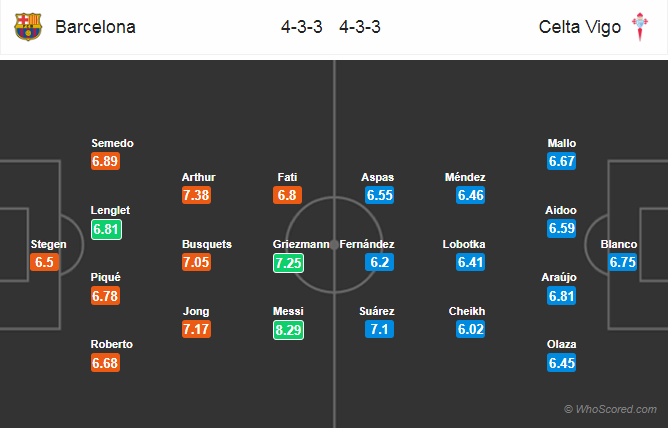Click Blanco's 6.75 goalkeeper rating badge
Viewport: 668px width, 428px height.
click(x=622, y=262)
